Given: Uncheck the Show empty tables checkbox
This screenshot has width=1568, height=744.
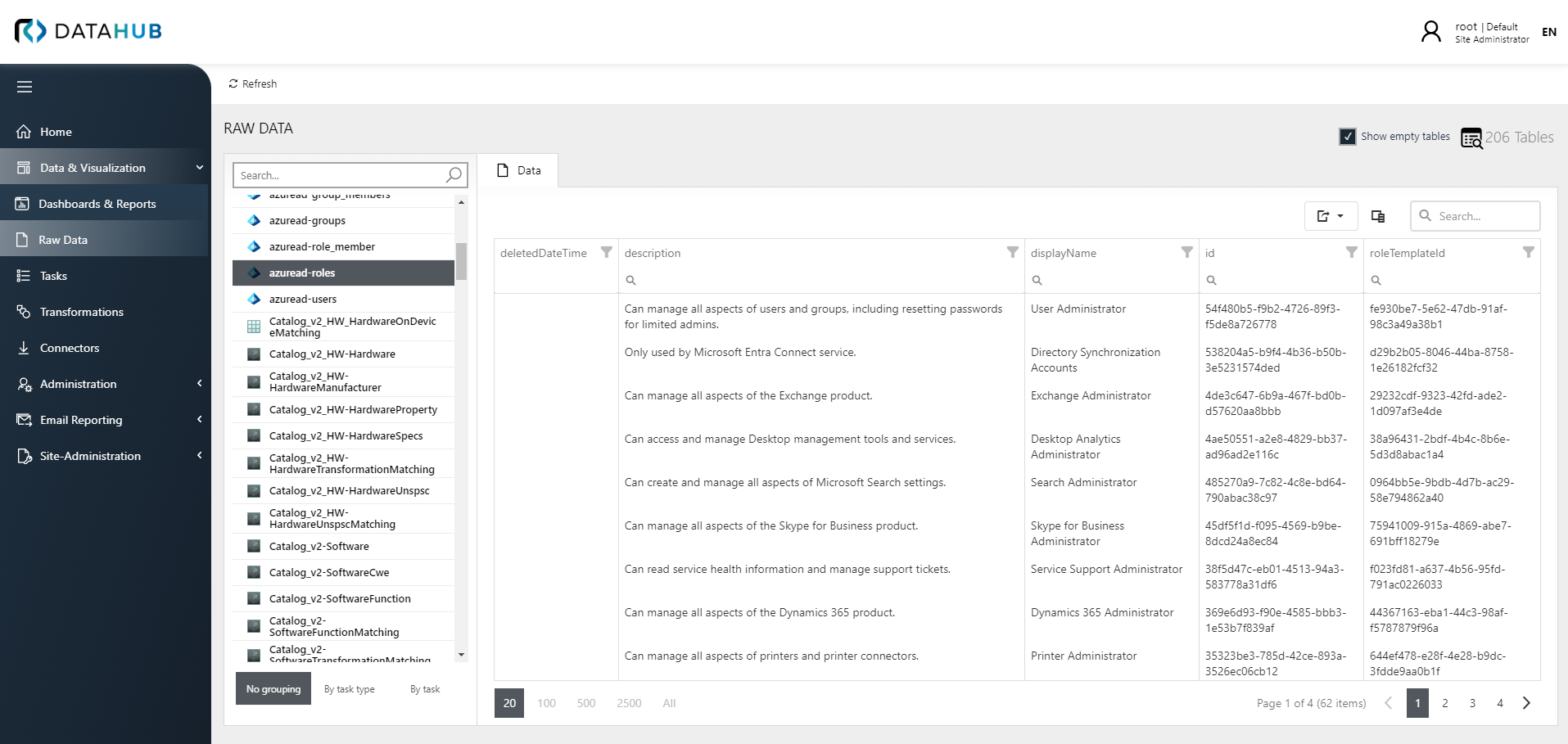Looking at the screenshot, I should click(1349, 137).
